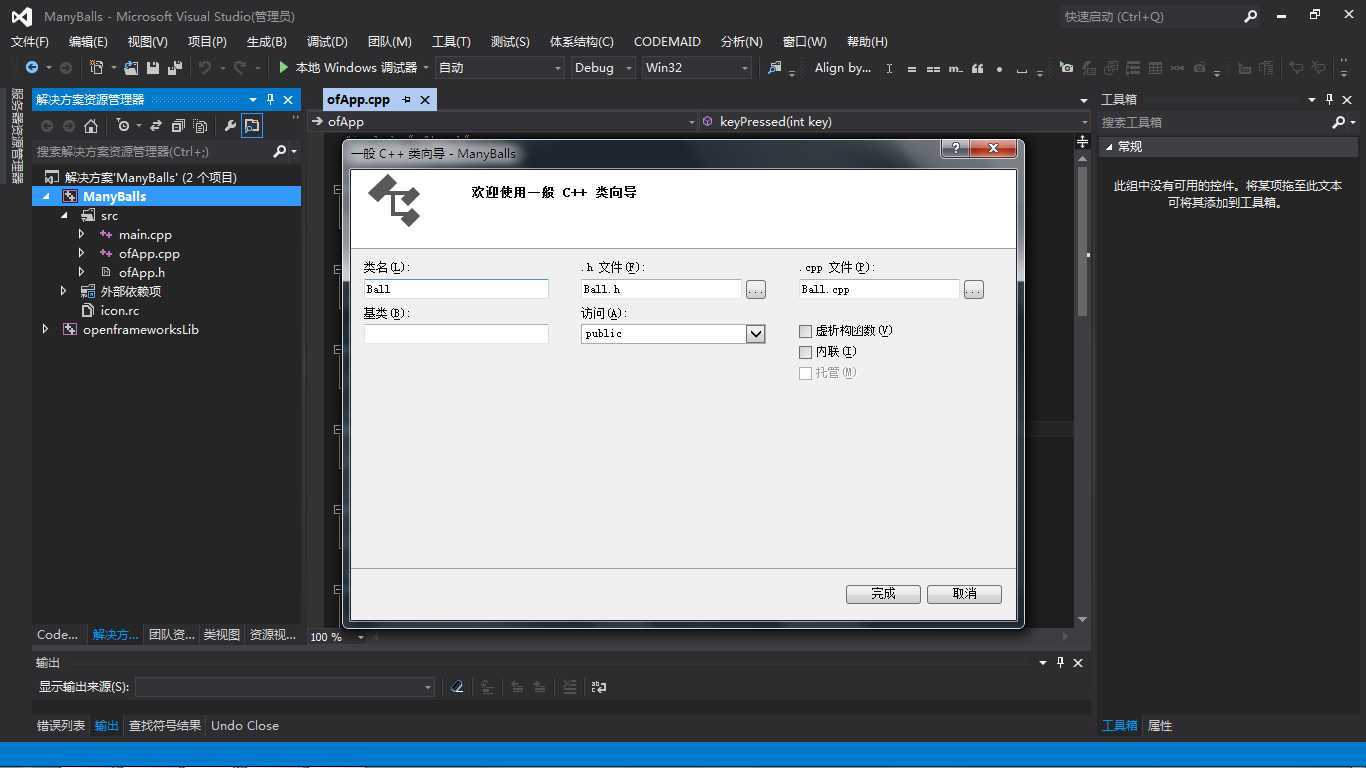Collapse the src folder node
The width and height of the screenshot is (1366, 768).
(65, 215)
